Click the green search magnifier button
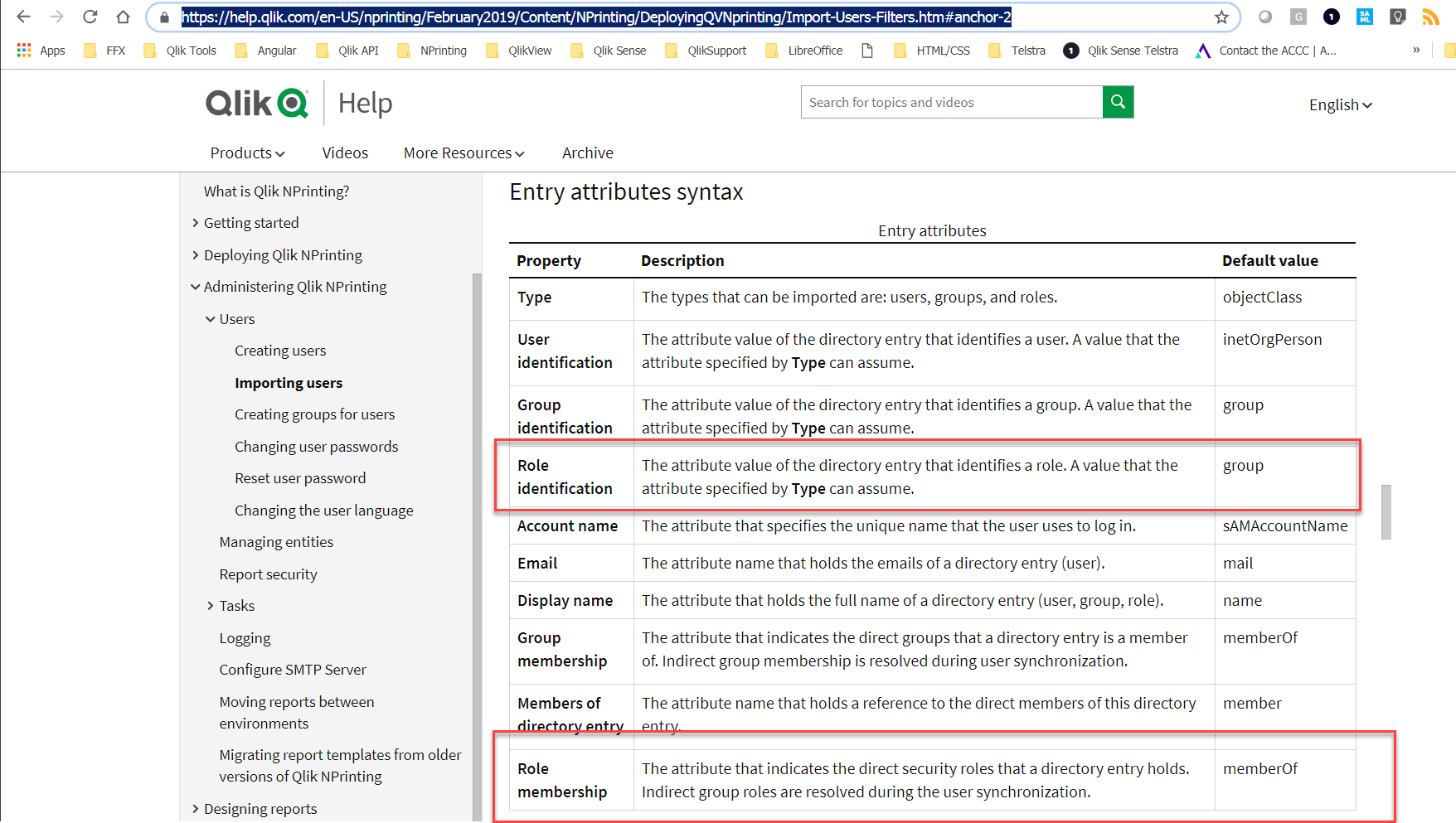 (x=1117, y=101)
